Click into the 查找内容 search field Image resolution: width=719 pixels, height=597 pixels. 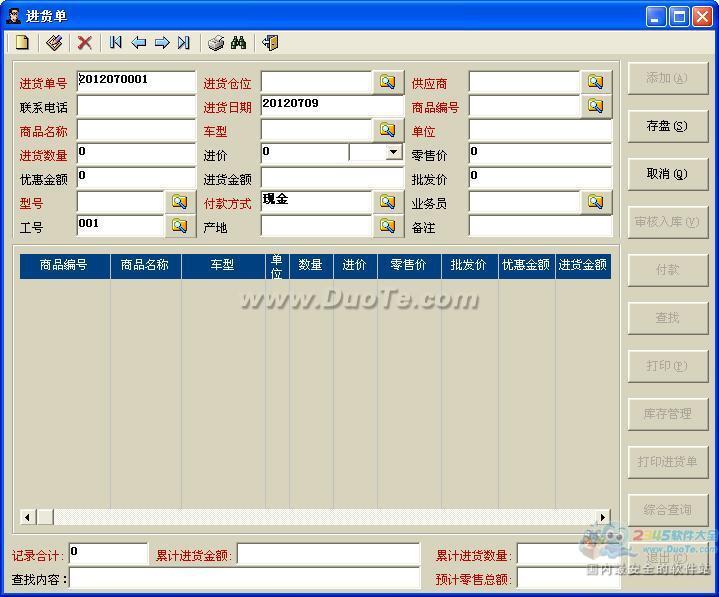click(x=244, y=579)
